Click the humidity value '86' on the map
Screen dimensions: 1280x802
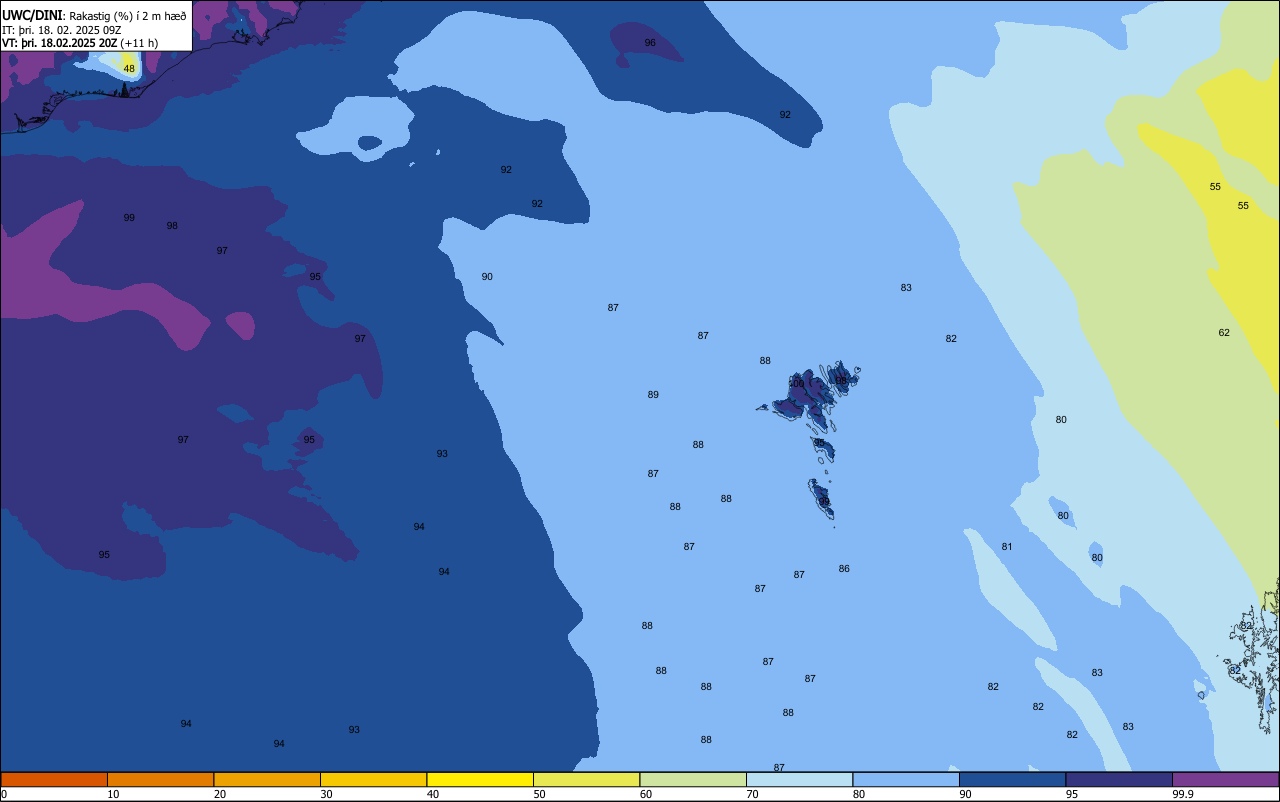844,569
